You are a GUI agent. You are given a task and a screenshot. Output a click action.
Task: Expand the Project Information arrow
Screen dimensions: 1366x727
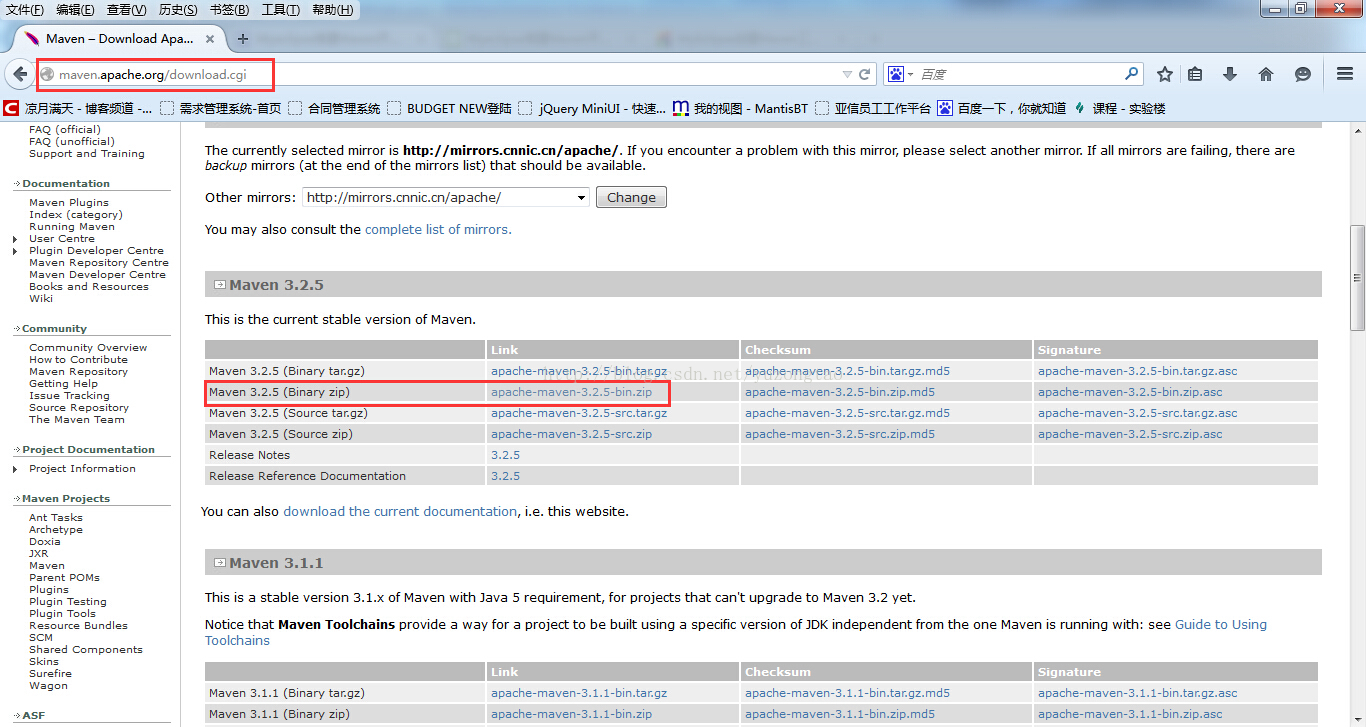click(x=15, y=469)
